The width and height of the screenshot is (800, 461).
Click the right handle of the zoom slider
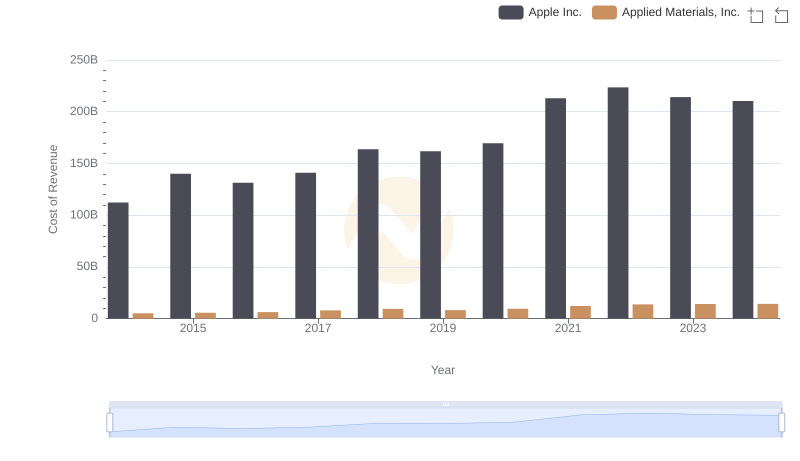pos(782,423)
